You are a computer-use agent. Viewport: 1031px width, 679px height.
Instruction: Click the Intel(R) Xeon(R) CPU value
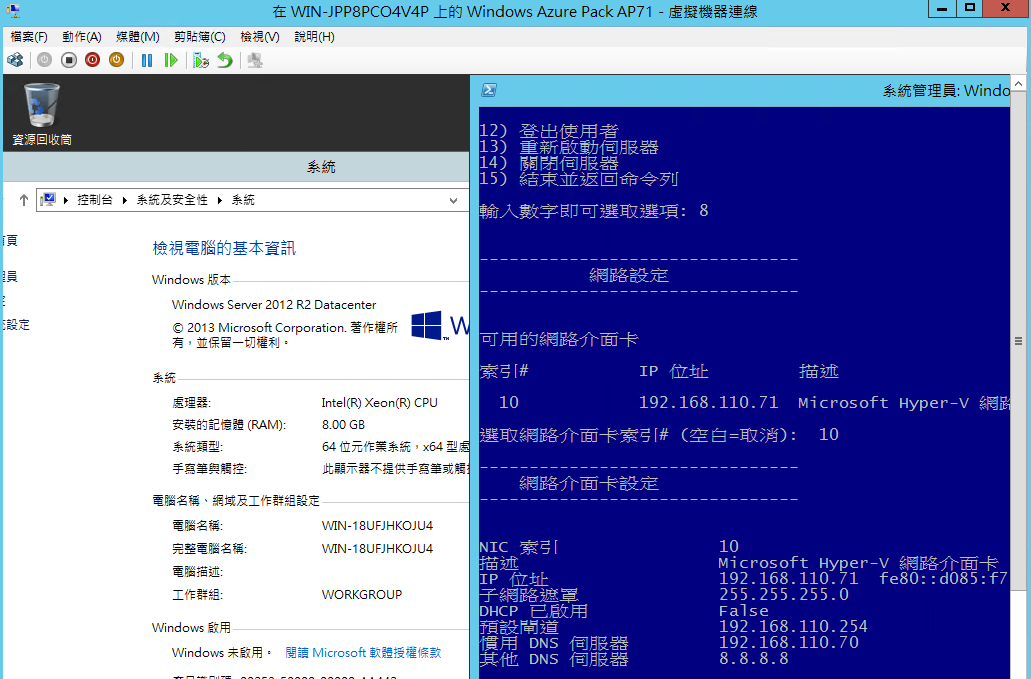tap(379, 402)
